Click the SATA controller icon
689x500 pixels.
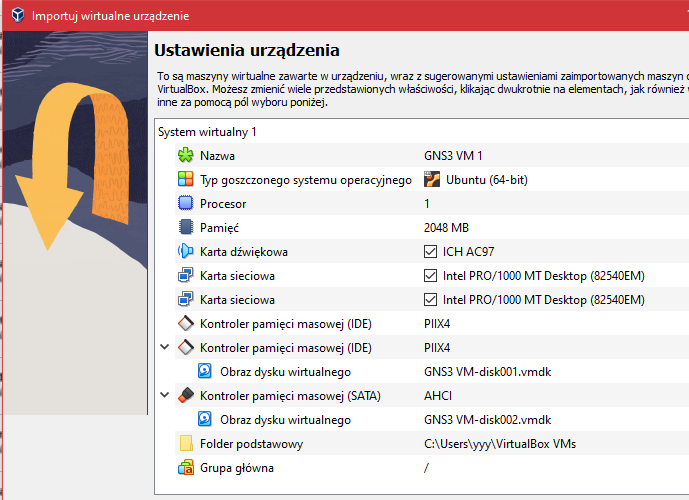[185, 395]
